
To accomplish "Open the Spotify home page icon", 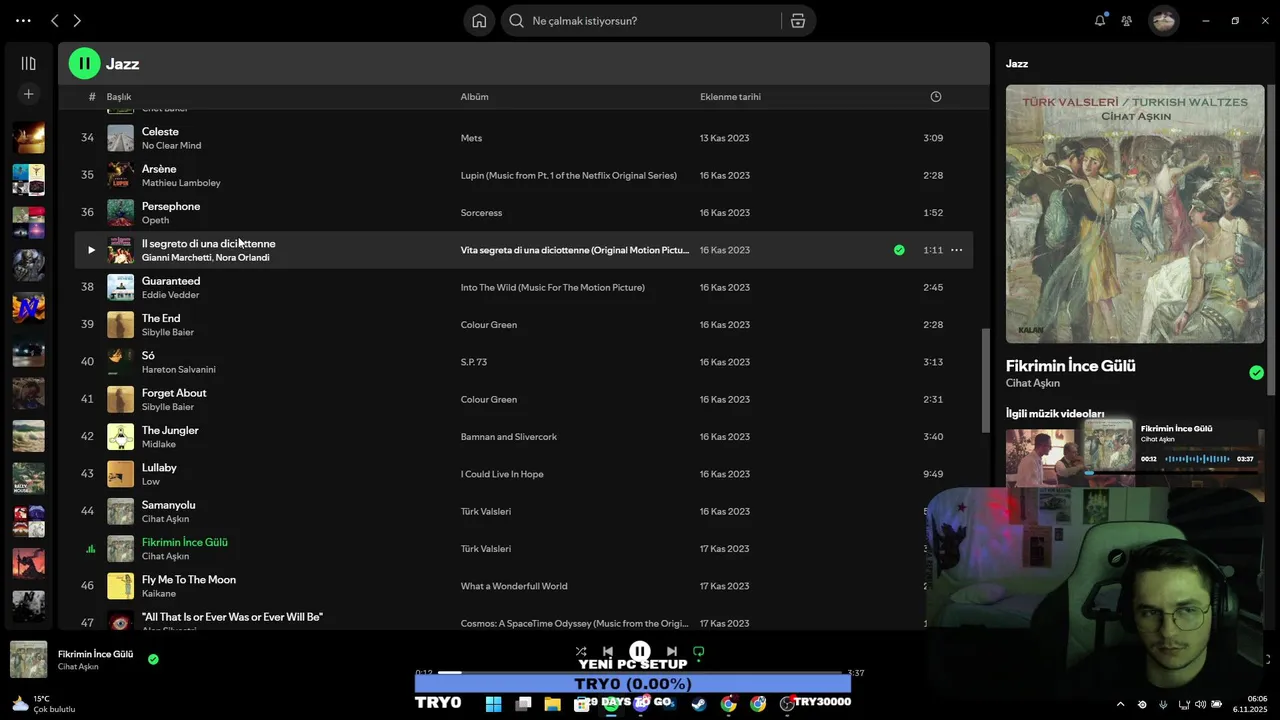I will tap(479, 21).
